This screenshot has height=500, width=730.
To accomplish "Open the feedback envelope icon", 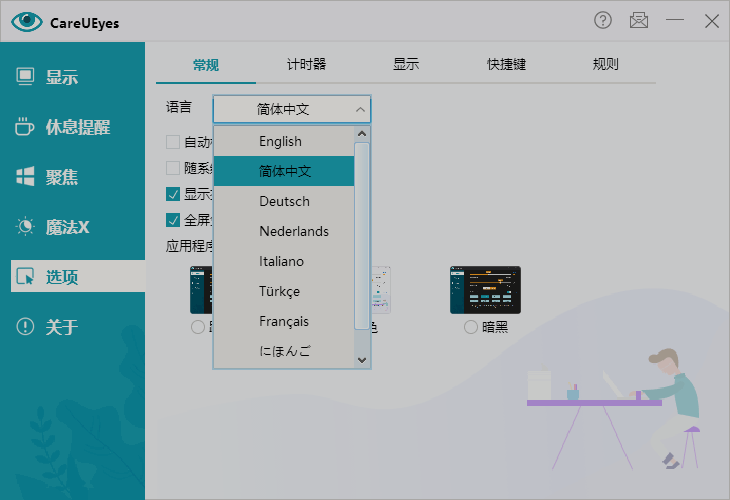I will tap(639, 20).
